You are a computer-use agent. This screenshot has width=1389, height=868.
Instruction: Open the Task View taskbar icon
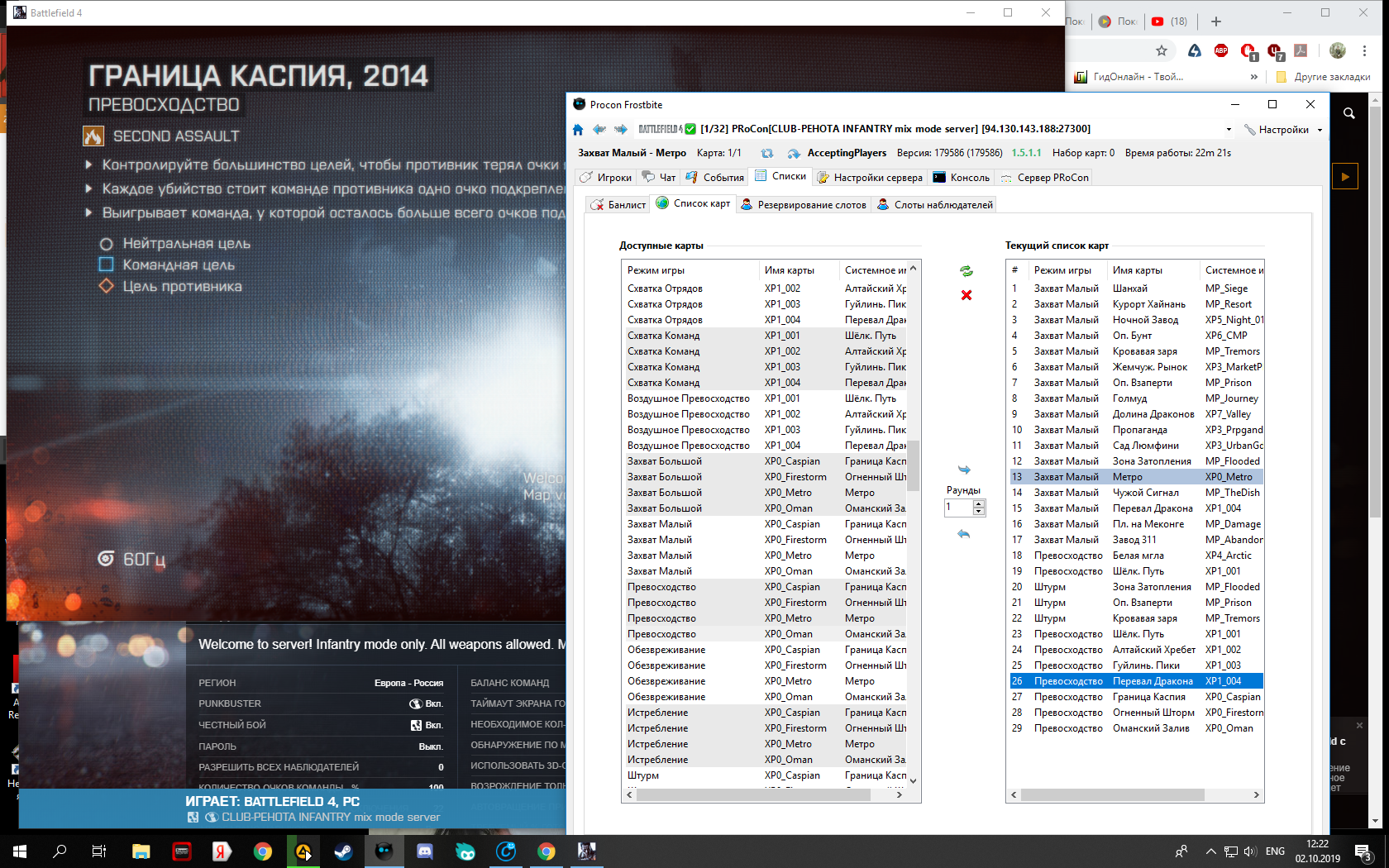tap(99, 851)
